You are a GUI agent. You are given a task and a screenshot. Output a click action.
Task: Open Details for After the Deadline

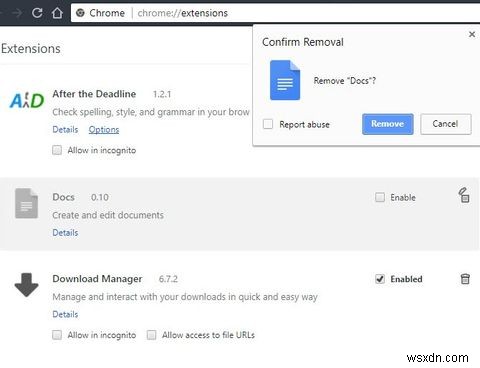click(65, 129)
